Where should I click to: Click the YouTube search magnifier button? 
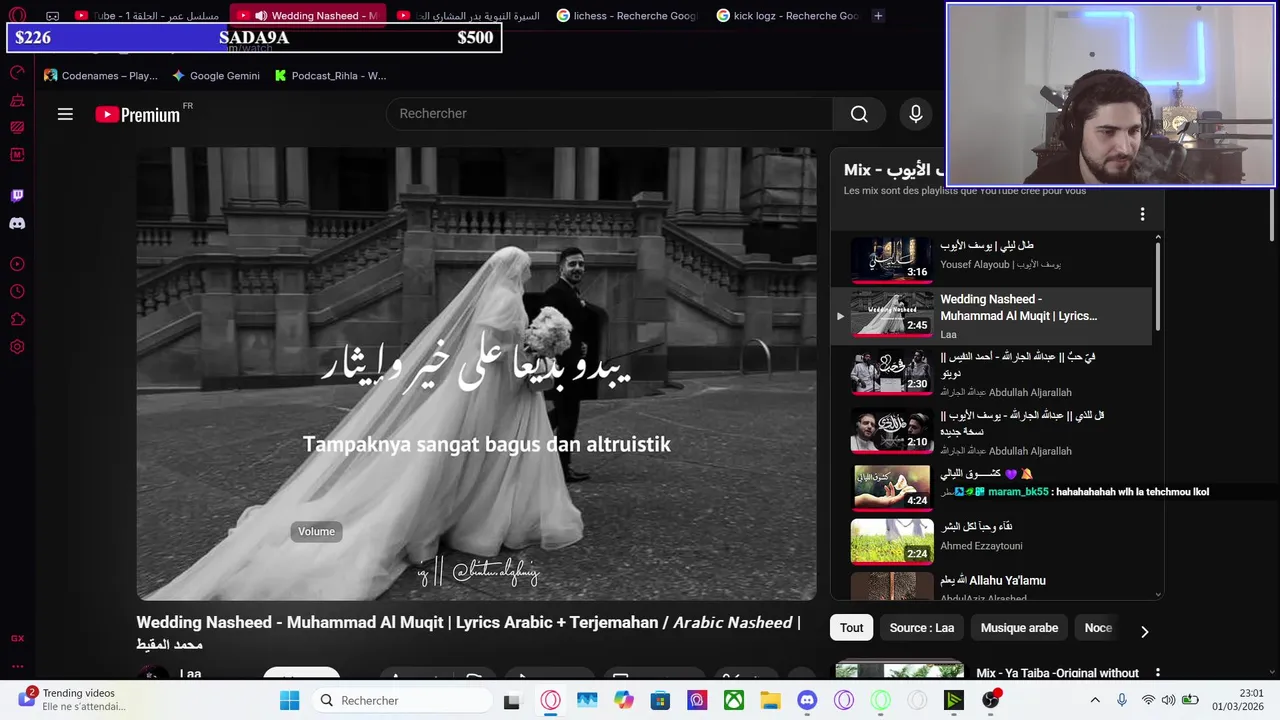point(859,114)
